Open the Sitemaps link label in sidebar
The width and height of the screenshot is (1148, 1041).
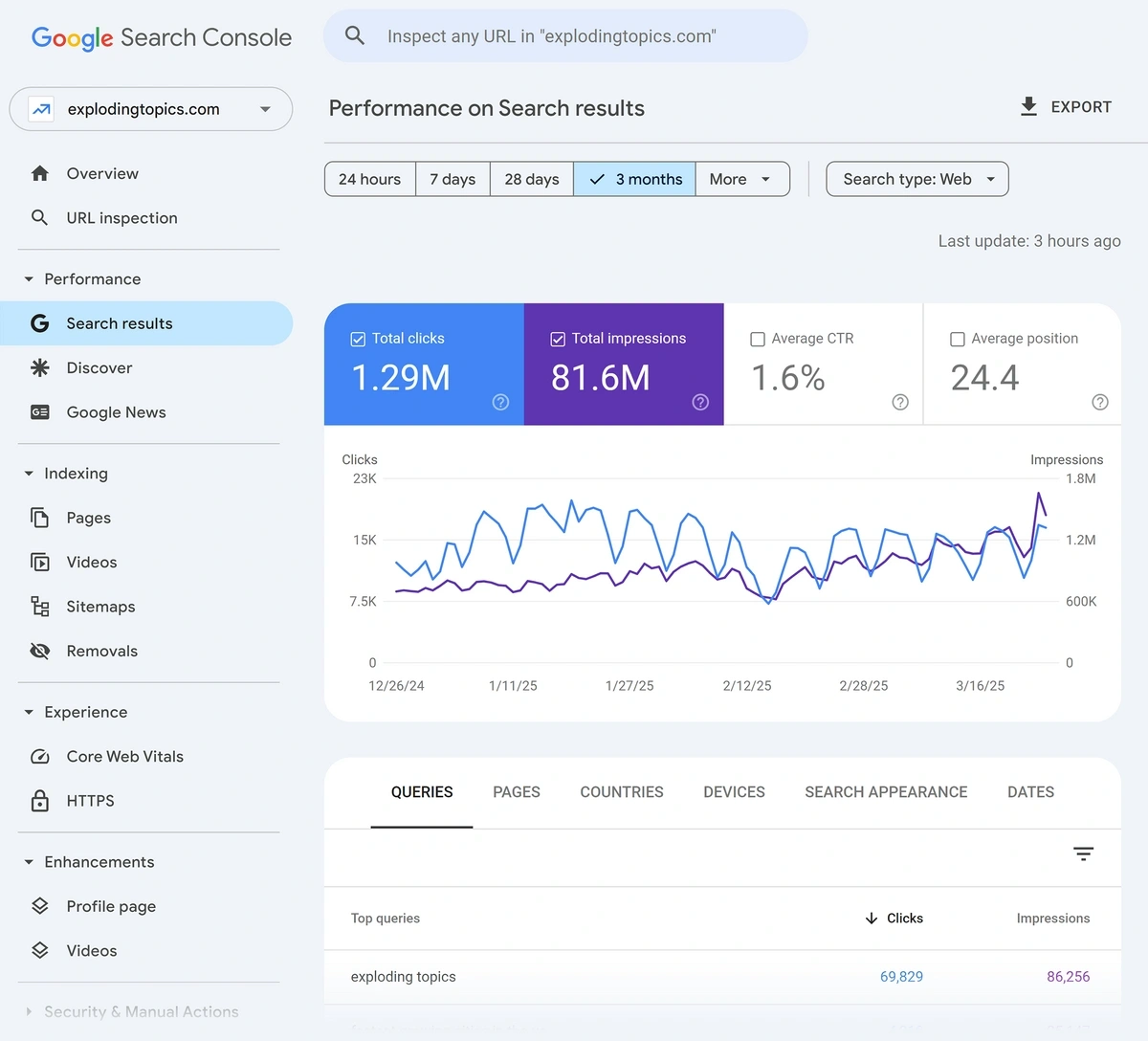100,607
